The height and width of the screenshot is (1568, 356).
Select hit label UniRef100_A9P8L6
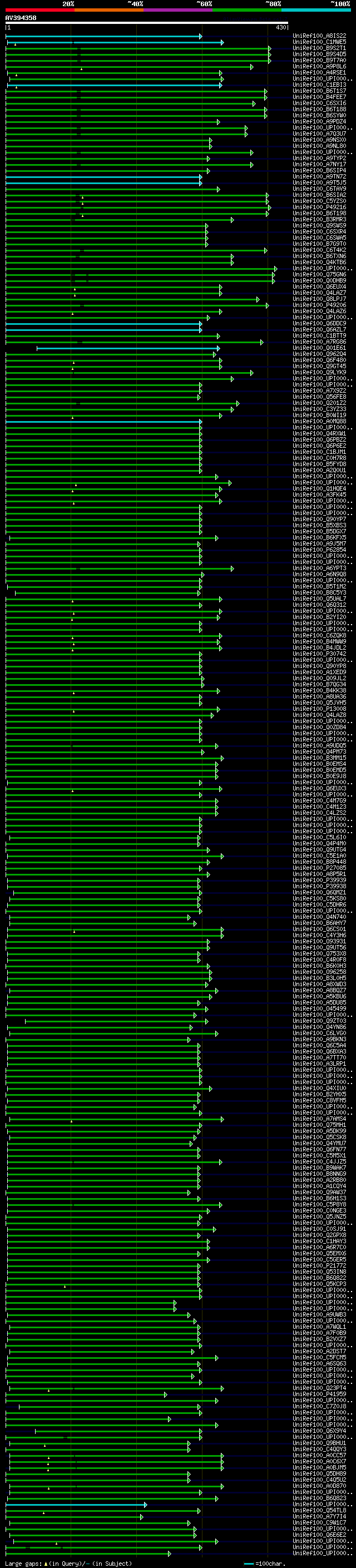pyautogui.click(x=319, y=66)
